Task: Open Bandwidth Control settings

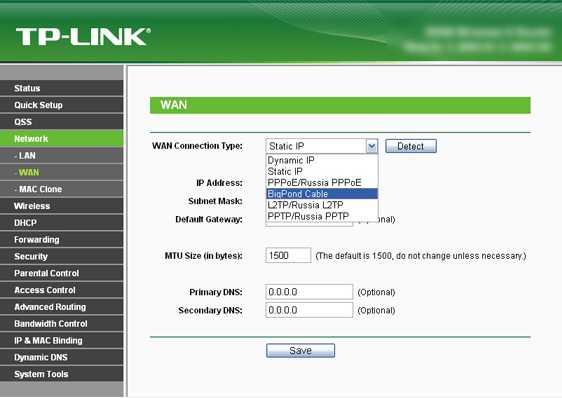Action: point(61,324)
